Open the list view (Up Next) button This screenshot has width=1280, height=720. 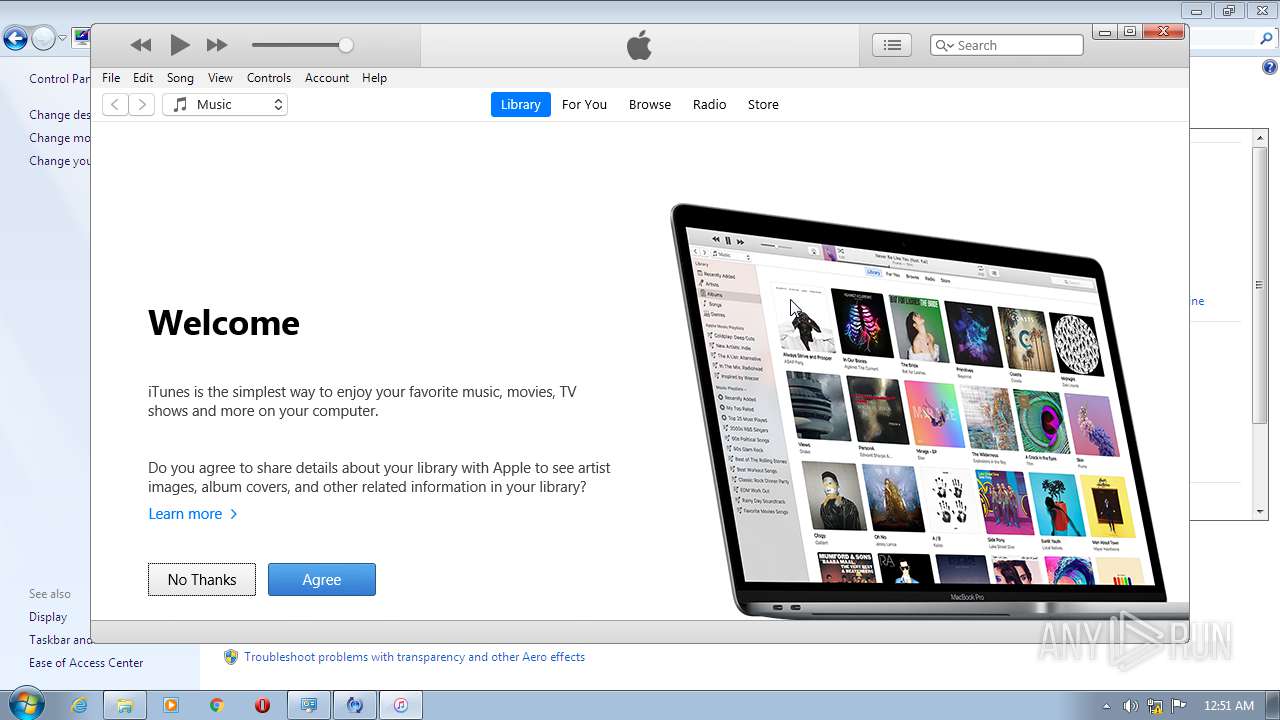click(x=892, y=45)
